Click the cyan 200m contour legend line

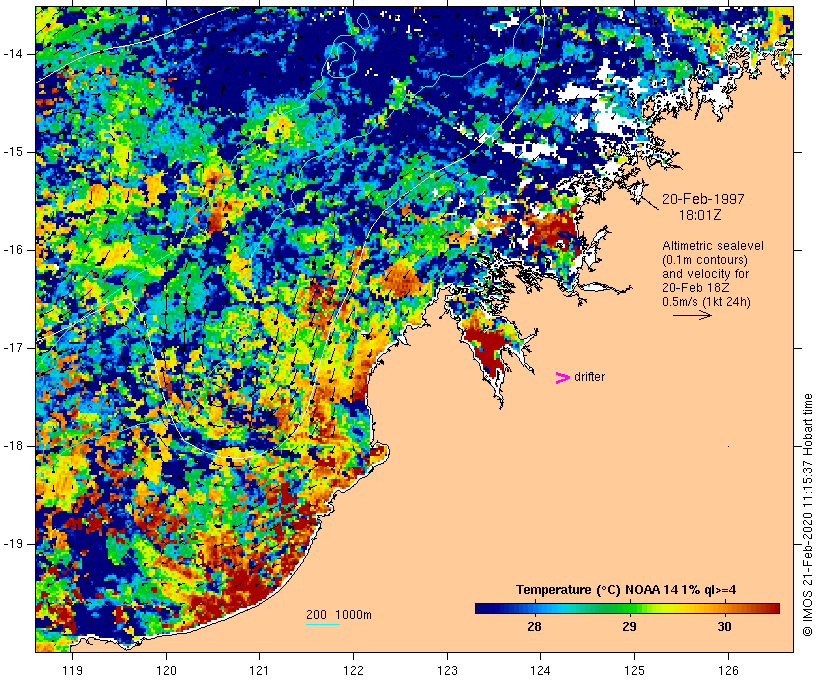tap(323, 624)
